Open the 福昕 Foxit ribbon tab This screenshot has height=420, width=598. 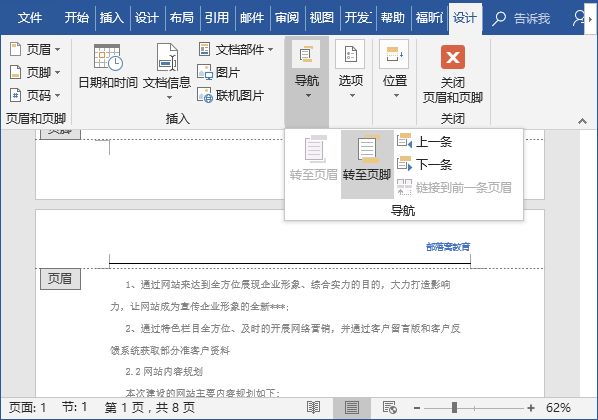[429, 18]
